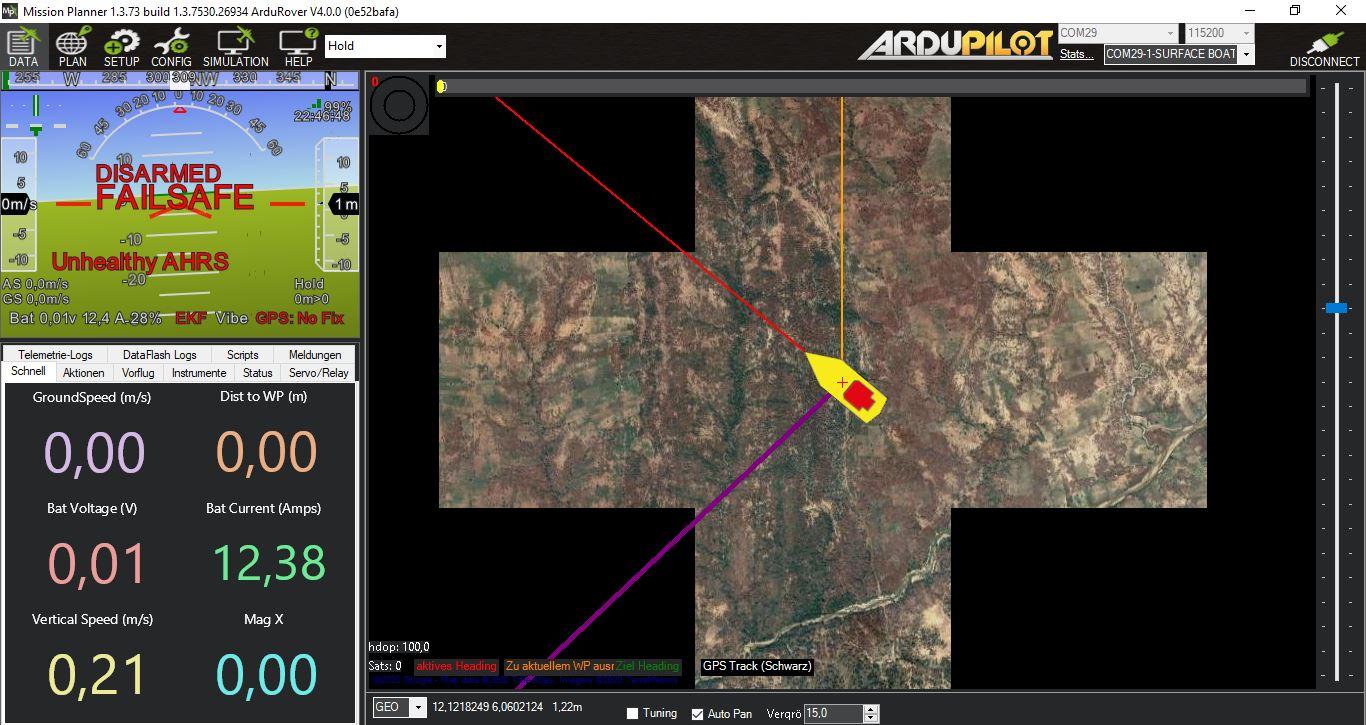
Task: Open the 115200 baud rate dropdown
Action: click(x=1218, y=33)
